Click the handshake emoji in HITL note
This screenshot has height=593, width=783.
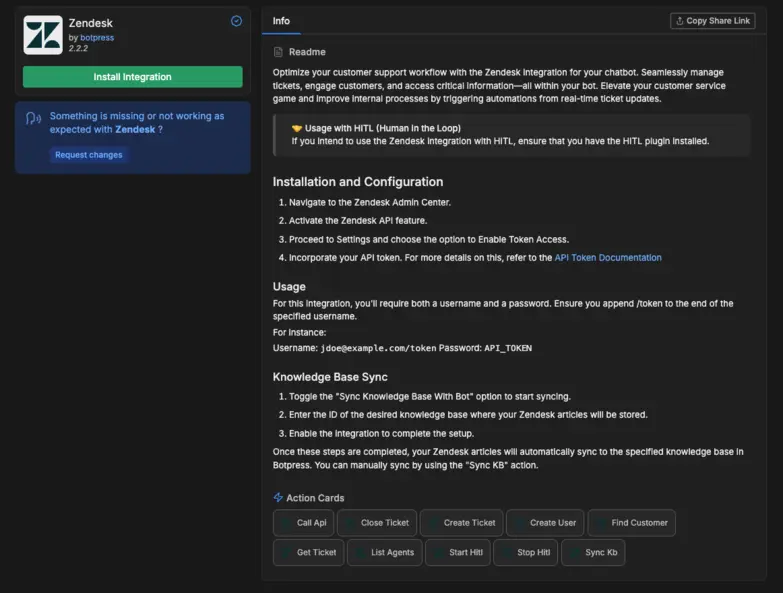[x=297, y=128]
